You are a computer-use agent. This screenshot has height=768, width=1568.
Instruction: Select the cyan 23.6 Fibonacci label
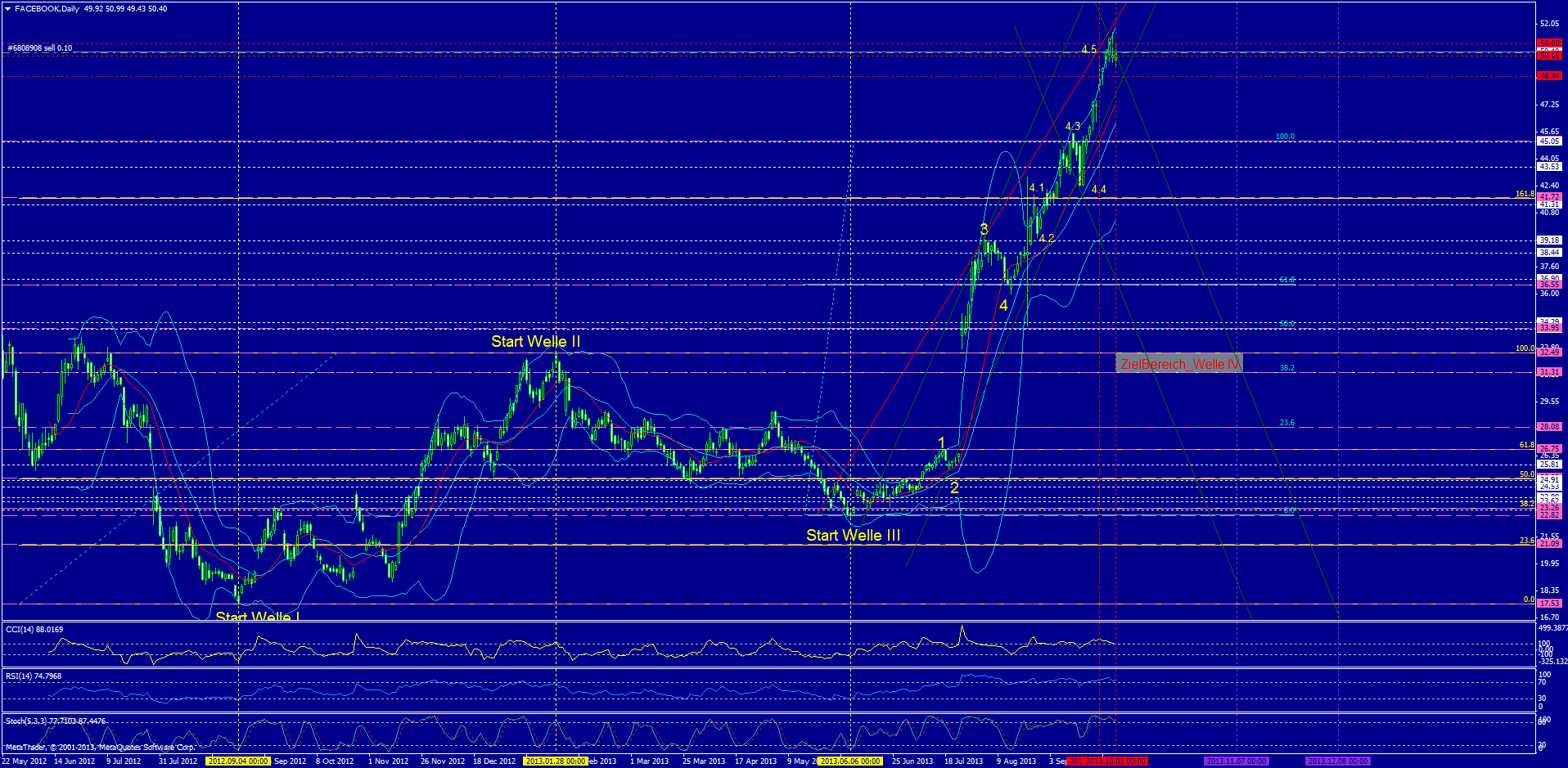(x=1287, y=424)
